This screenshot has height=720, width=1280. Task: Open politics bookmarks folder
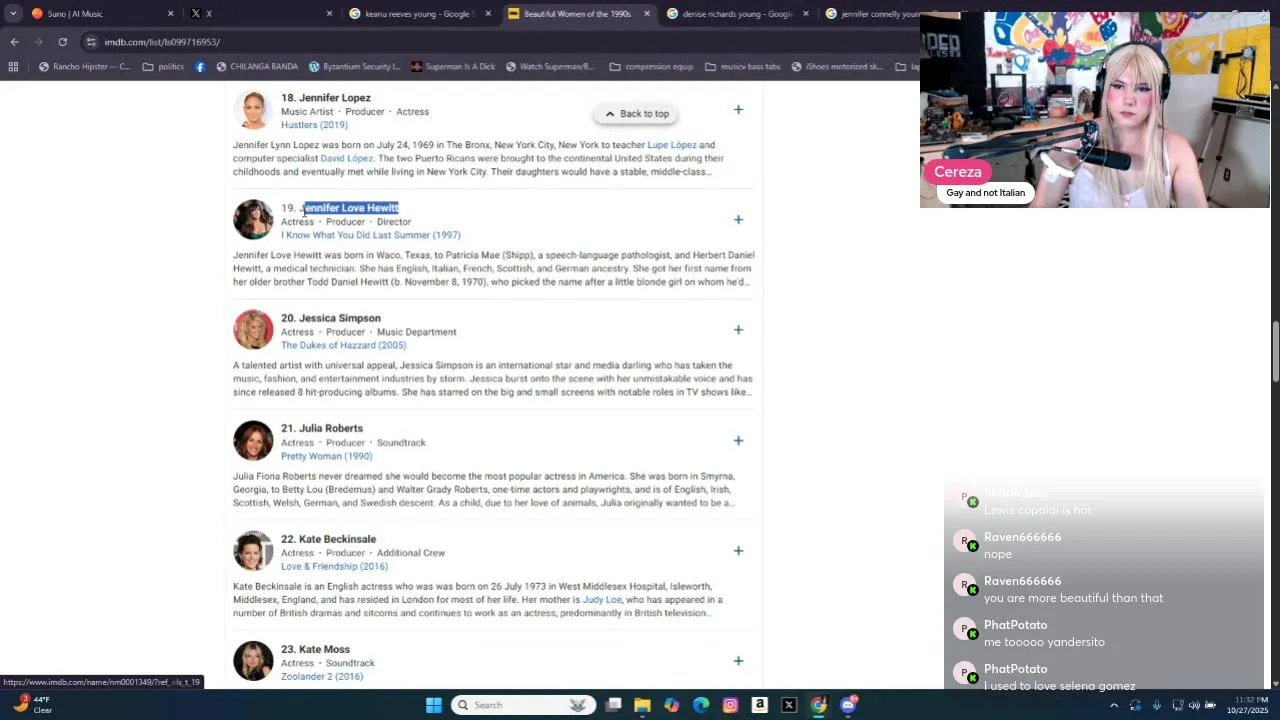coord(163,67)
